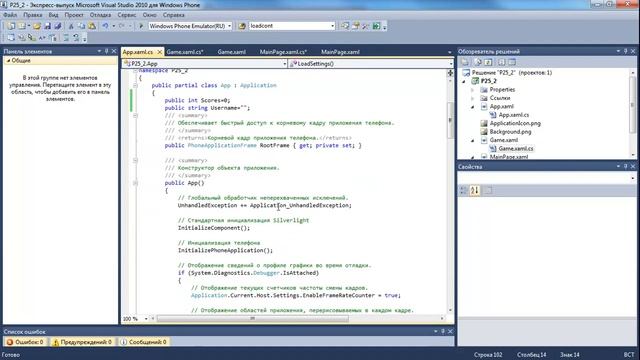Toggle the Сообщений 0 messages filter
640x360 pixels.
click(144, 342)
